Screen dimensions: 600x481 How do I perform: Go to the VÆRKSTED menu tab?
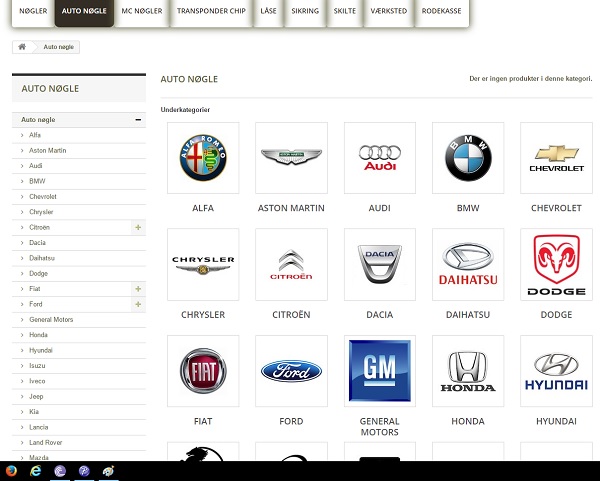click(x=389, y=11)
